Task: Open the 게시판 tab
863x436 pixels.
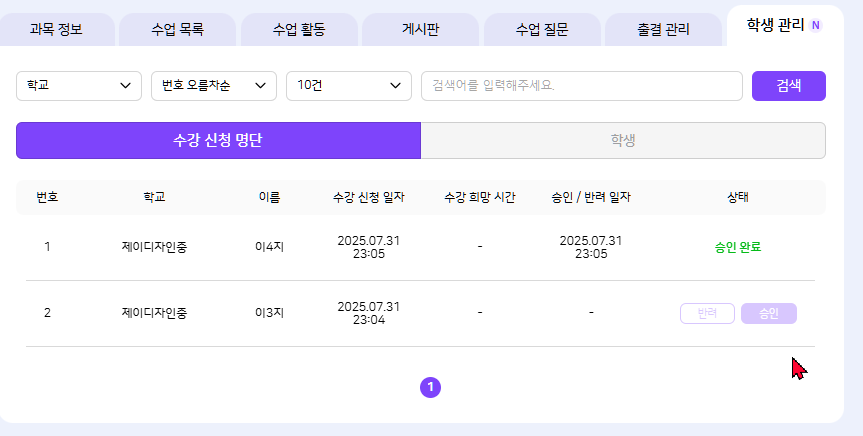Action: click(x=420, y=30)
